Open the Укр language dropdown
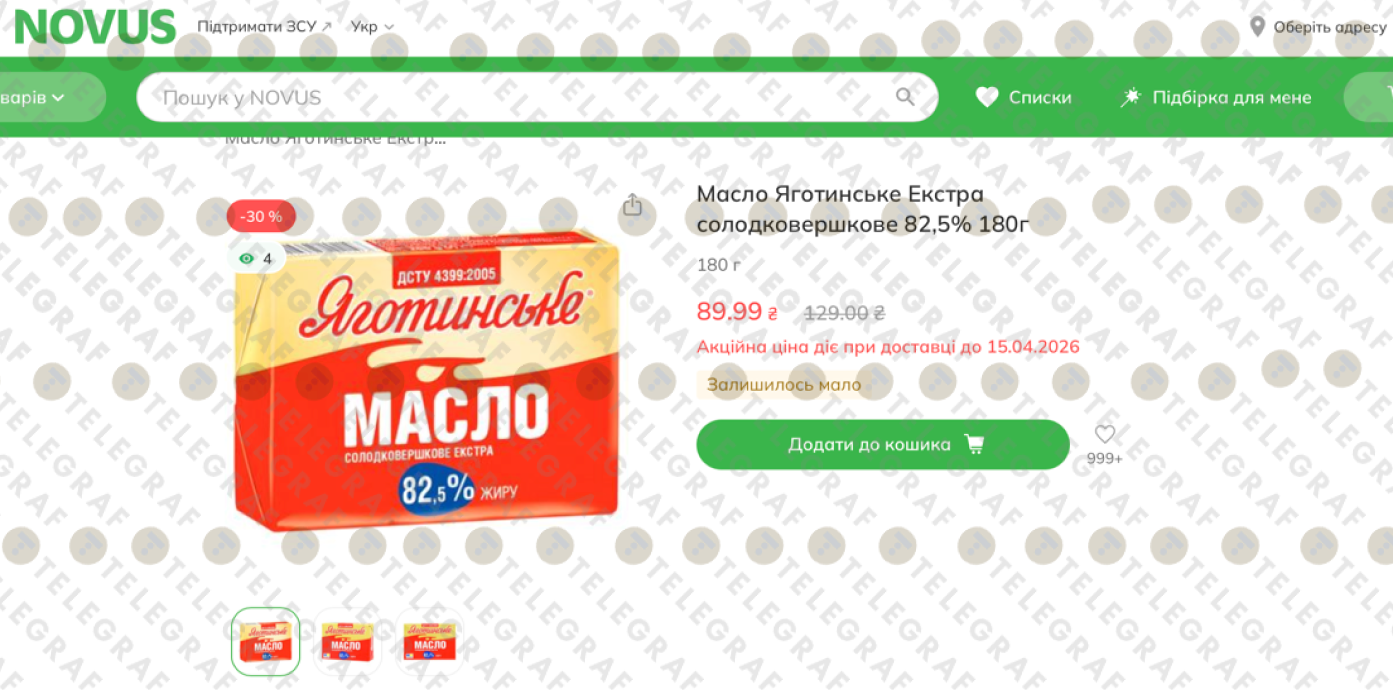The height and width of the screenshot is (690, 1393). pos(372,27)
